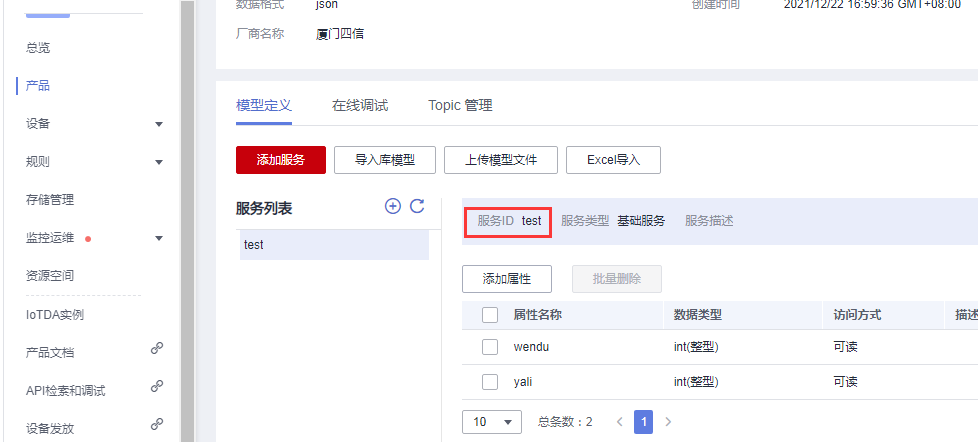This screenshot has height=442, width=978.
Task: Expand the 规则 menu arrow
Action: pyautogui.click(x=159, y=163)
